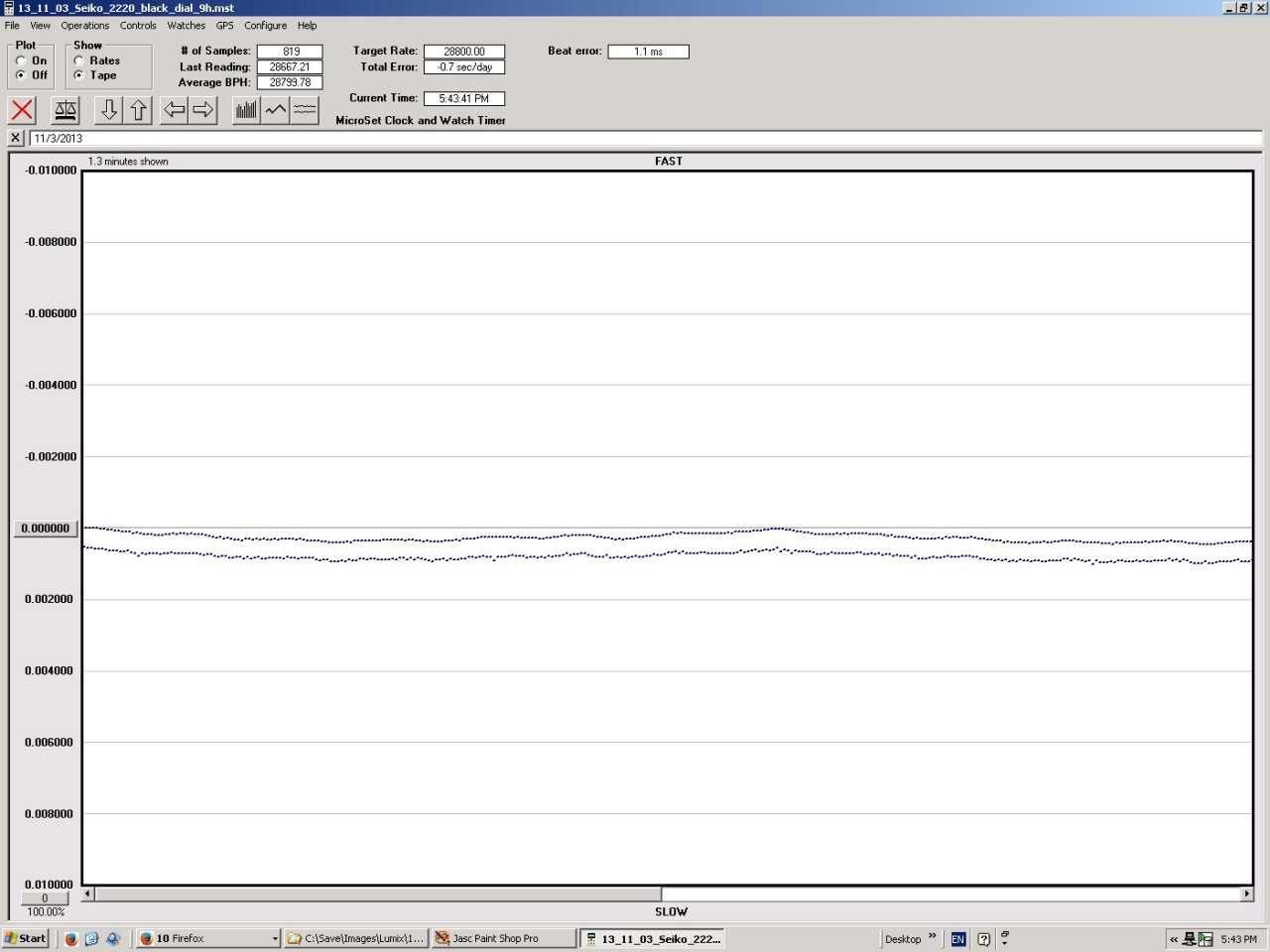Choose Rates in the Show group
Image resolution: width=1270 pixels, height=952 pixels.
[x=79, y=60]
